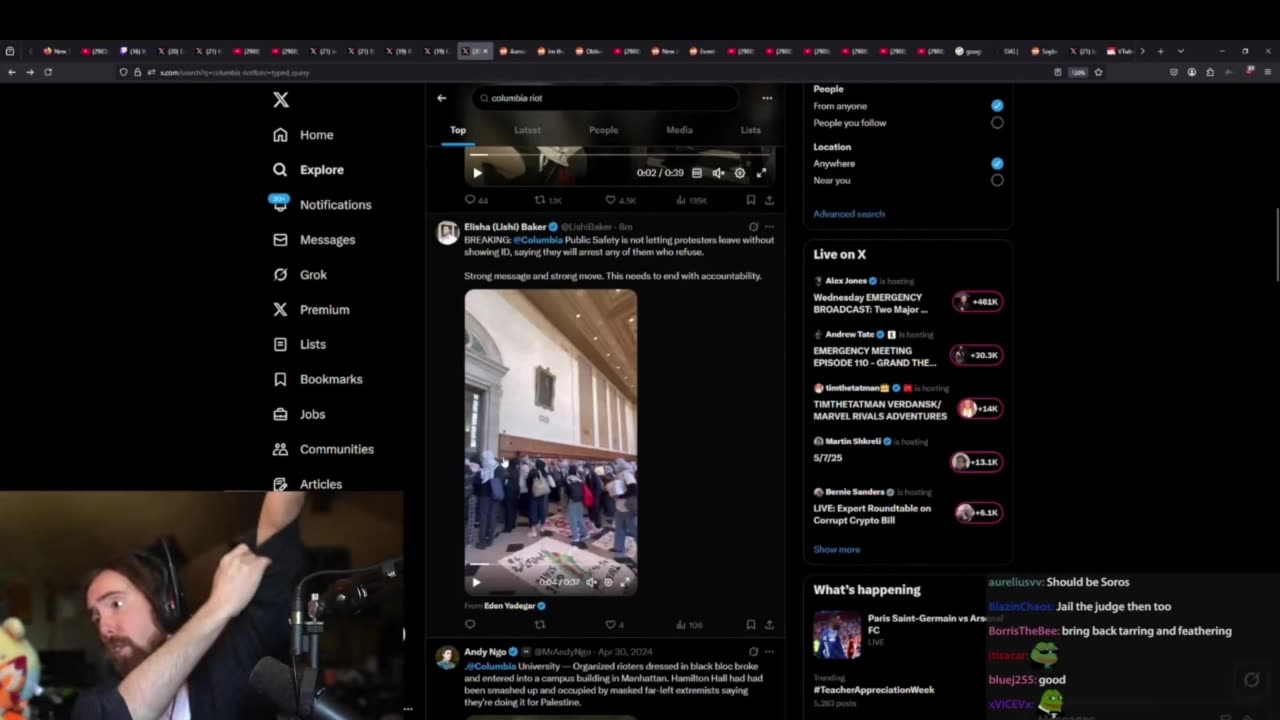1280x720 pixels.
Task: Click the 'columbia riot' search field
Action: 605,98
